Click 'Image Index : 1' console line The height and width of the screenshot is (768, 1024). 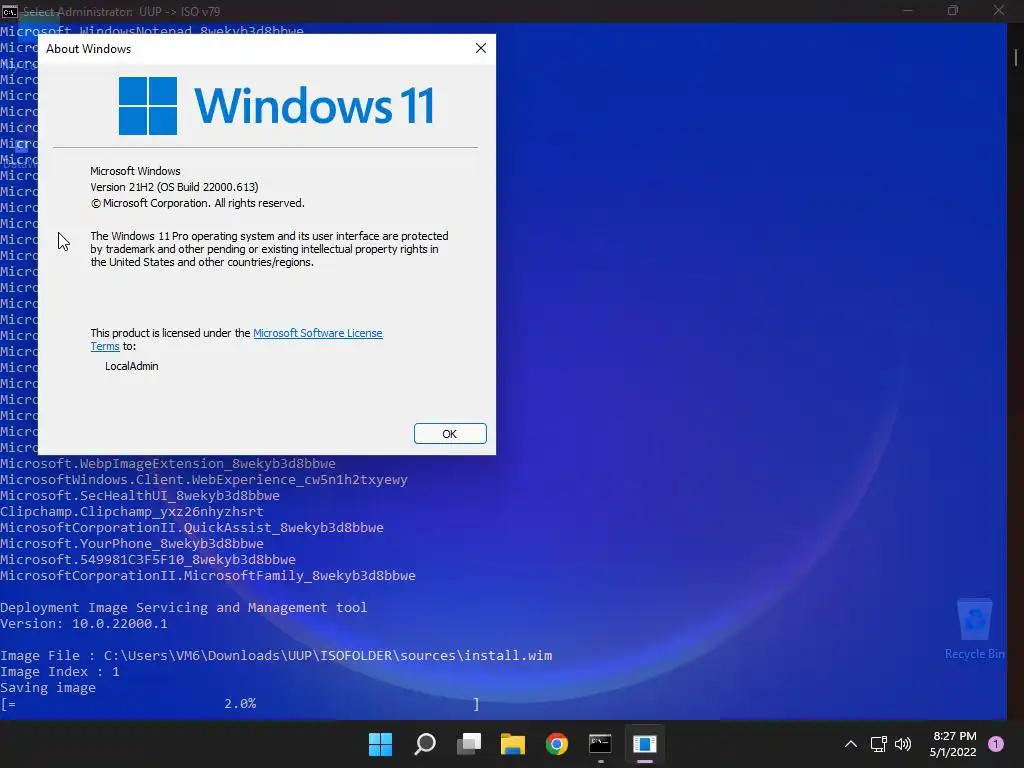59,671
